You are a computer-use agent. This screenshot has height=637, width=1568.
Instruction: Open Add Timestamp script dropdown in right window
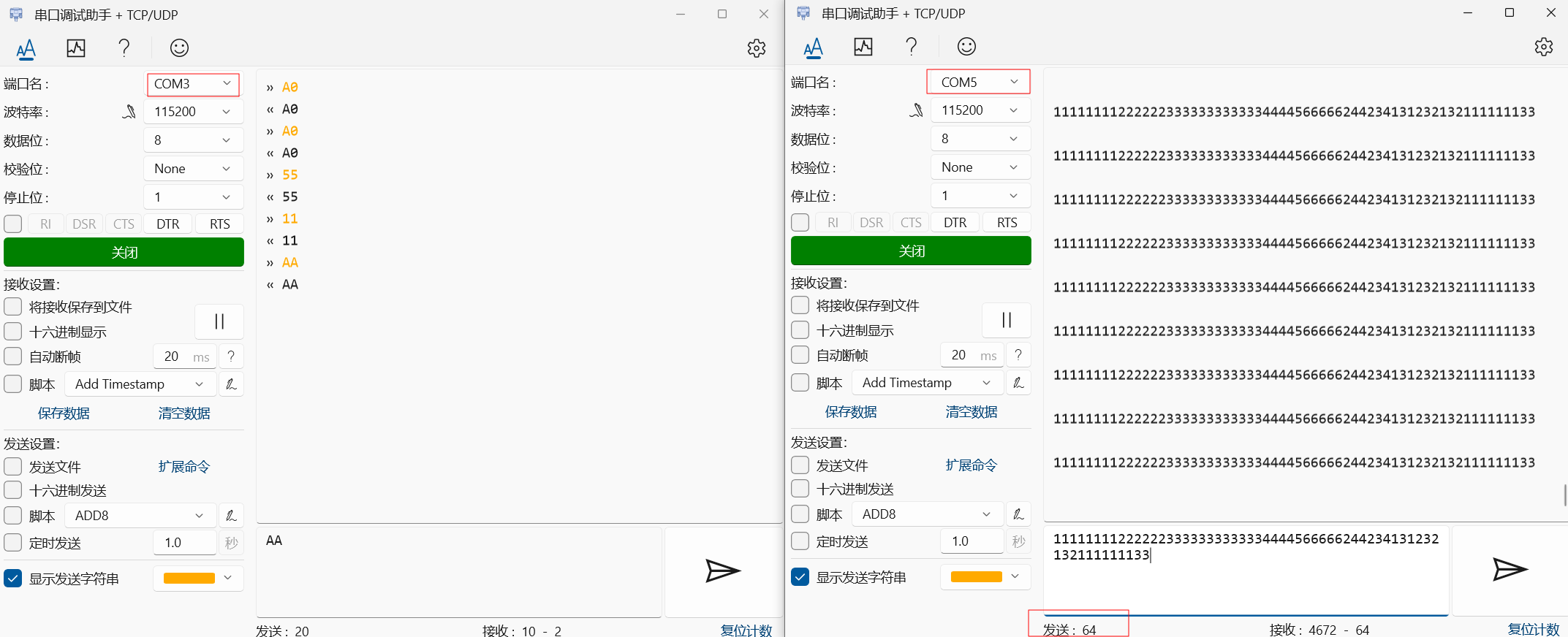coord(927,383)
